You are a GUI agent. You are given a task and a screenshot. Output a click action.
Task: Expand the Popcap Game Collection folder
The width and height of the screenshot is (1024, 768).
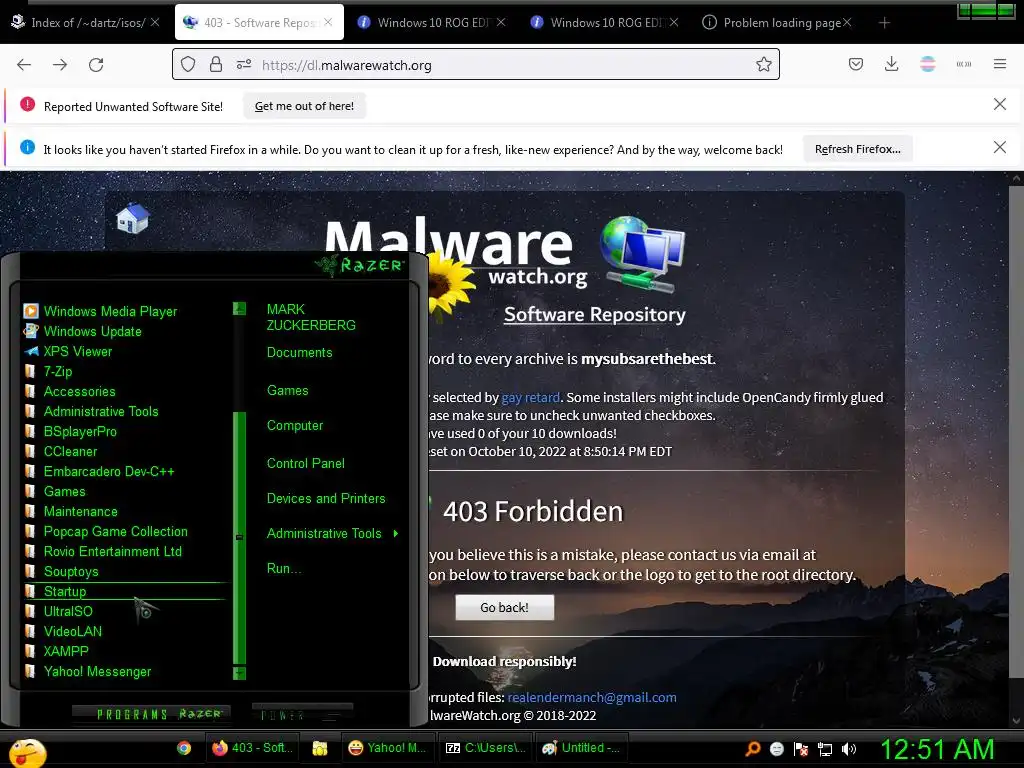tap(115, 532)
